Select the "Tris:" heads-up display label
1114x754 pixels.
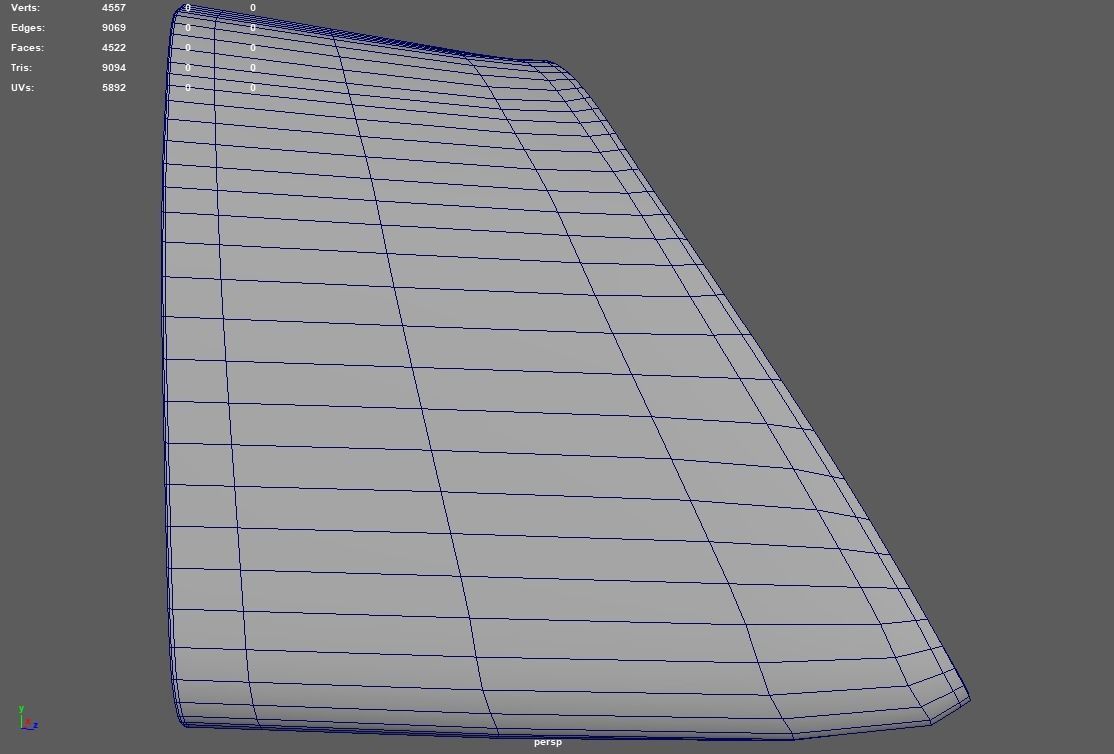(21, 68)
